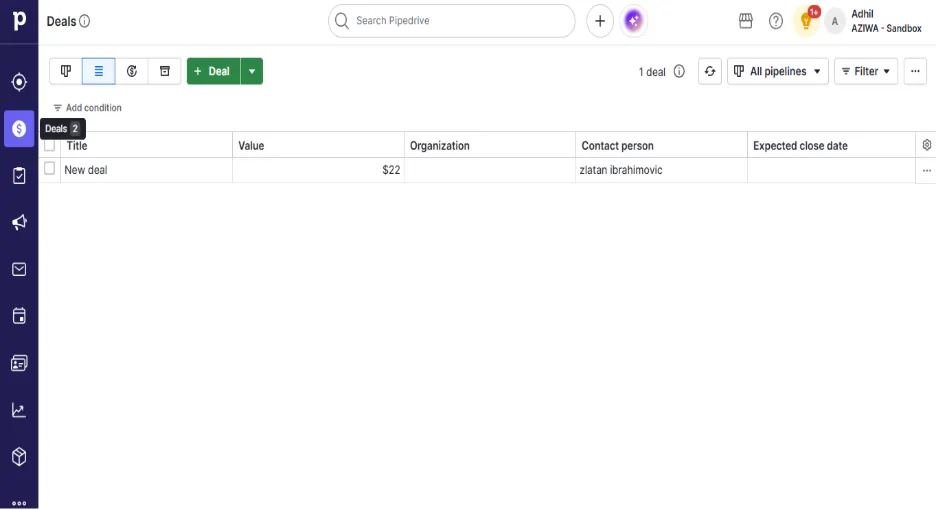Open the New deal link
Image resolution: width=936 pixels, height=510 pixels.
(x=86, y=170)
